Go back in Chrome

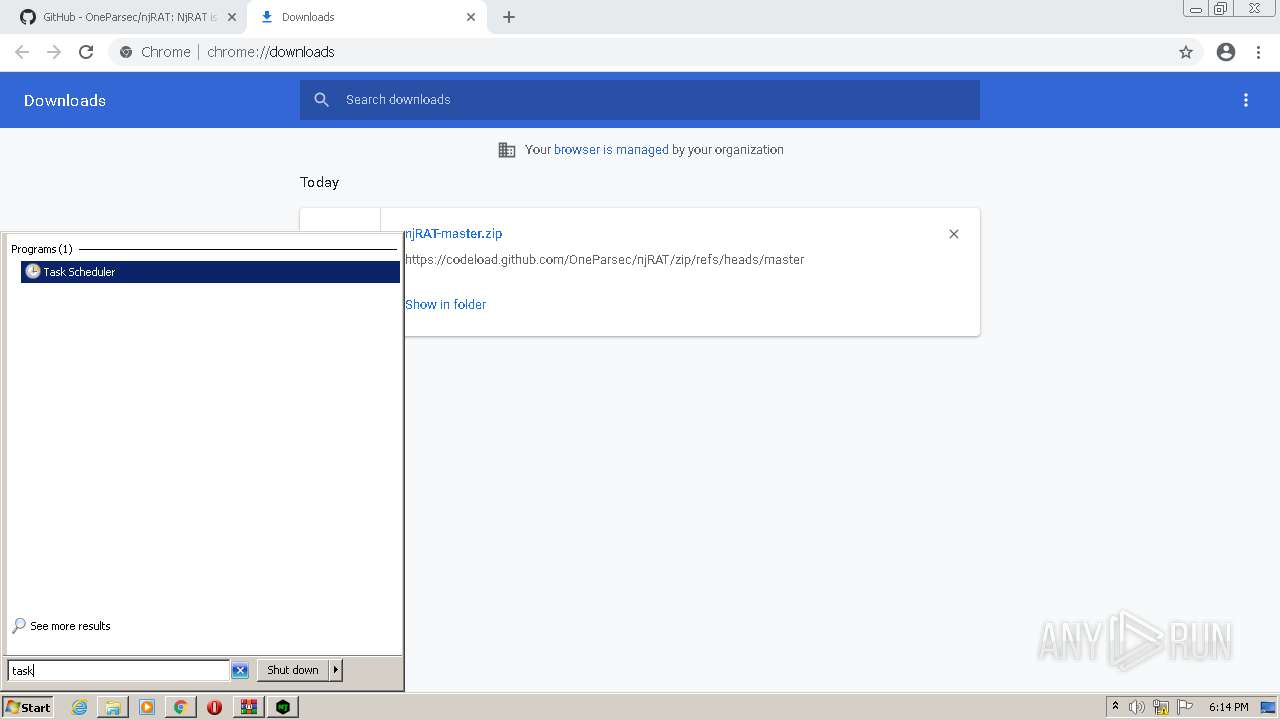coord(22,52)
